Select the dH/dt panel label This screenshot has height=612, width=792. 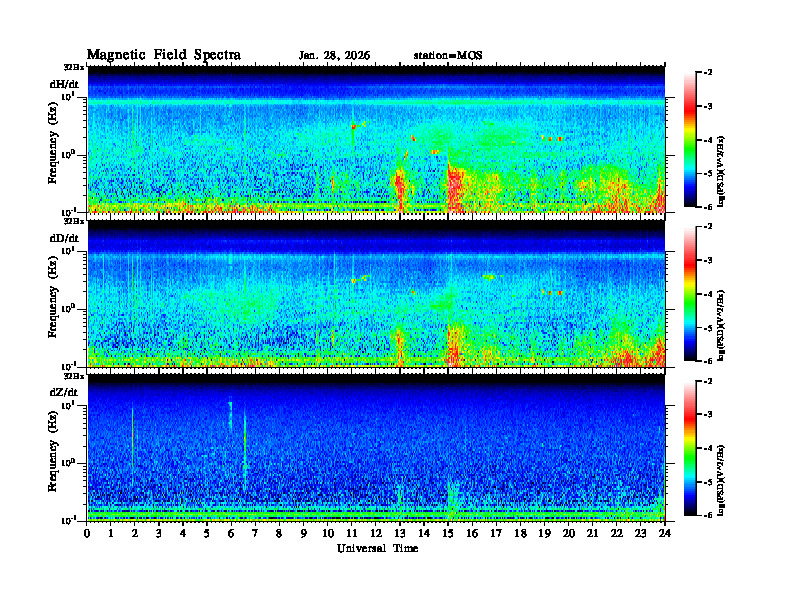tap(64, 85)
